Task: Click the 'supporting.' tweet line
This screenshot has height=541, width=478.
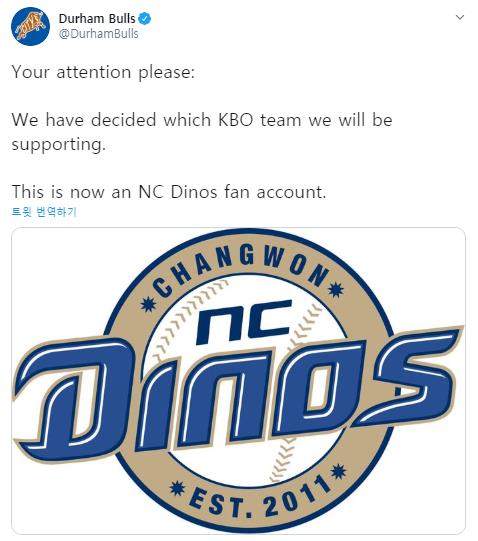Action: (58, 145)
